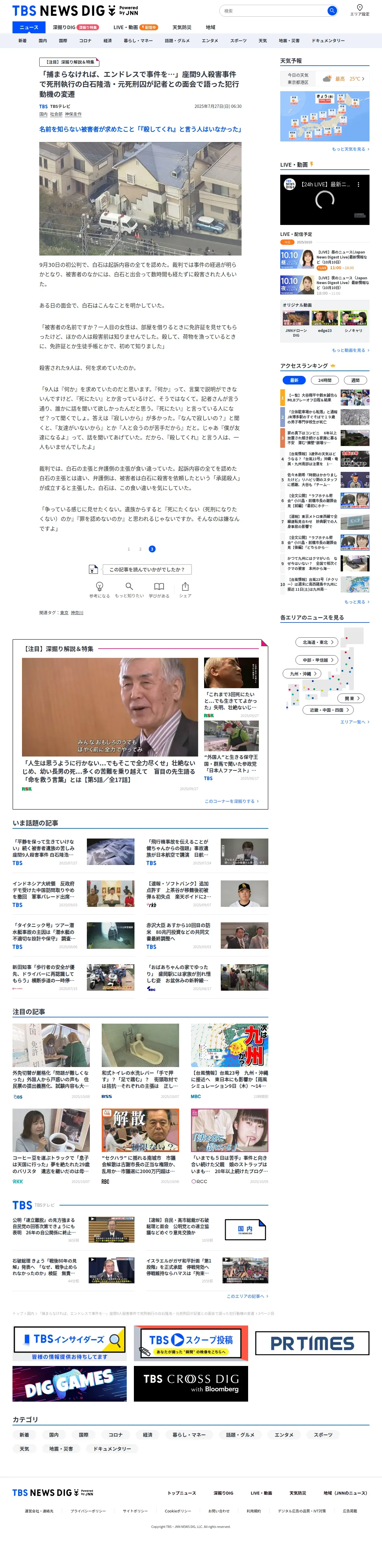Click the 暮らし・マネー footer category button

point(189,1435)
